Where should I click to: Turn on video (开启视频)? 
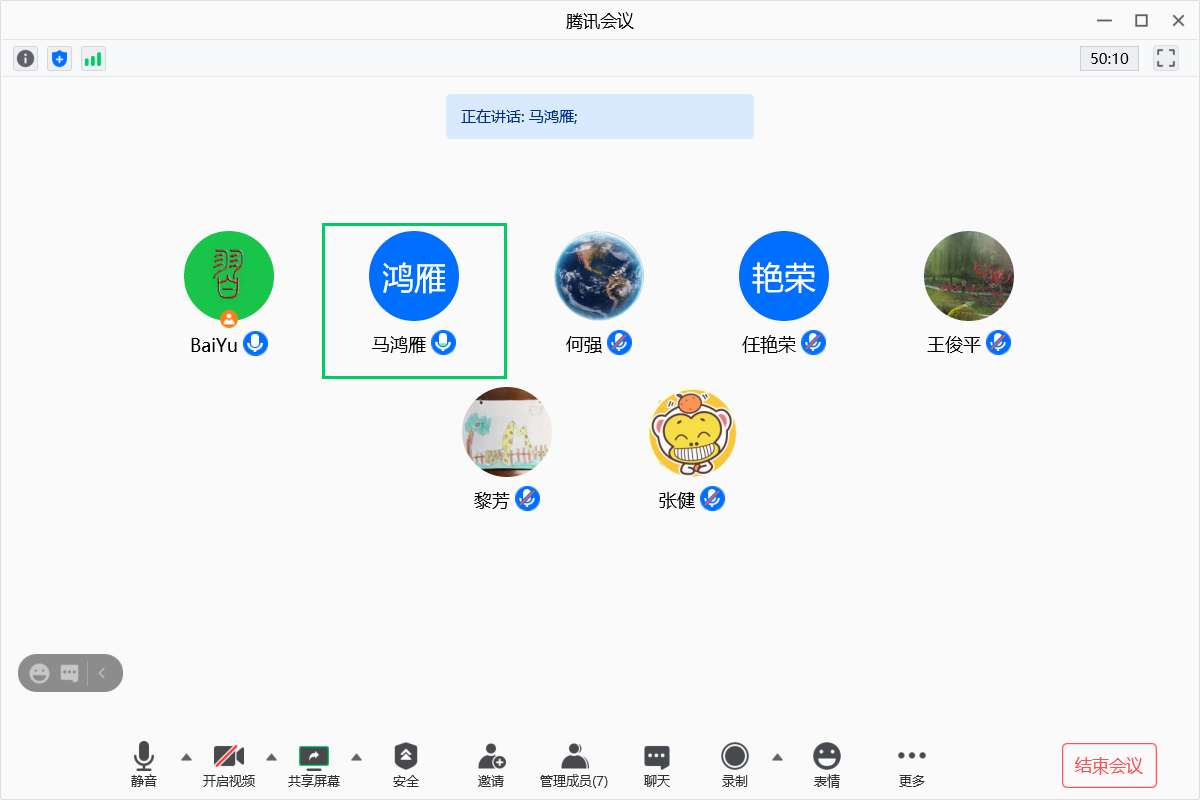(229, 765)
